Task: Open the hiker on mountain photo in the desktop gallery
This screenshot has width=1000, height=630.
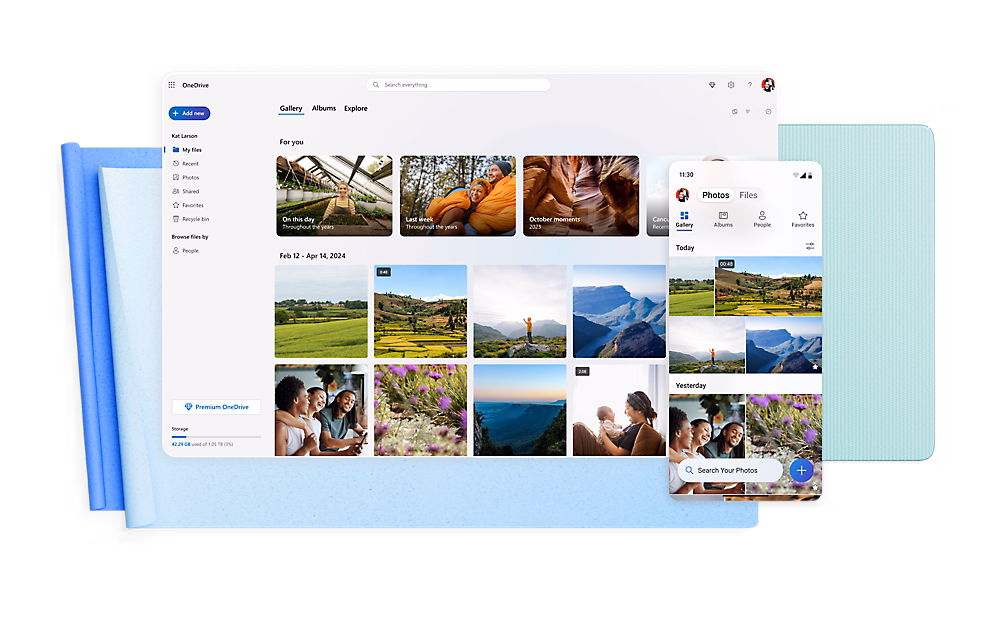Action: click(x=520, y=311)
